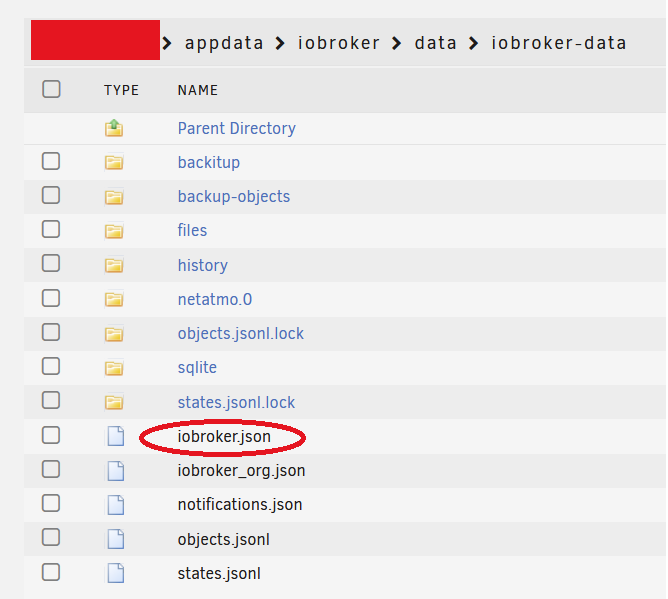Toggle the select-all checkbox in header
Image resolution: width=668 pixels, height=599 pixels.
click(51, 89)
